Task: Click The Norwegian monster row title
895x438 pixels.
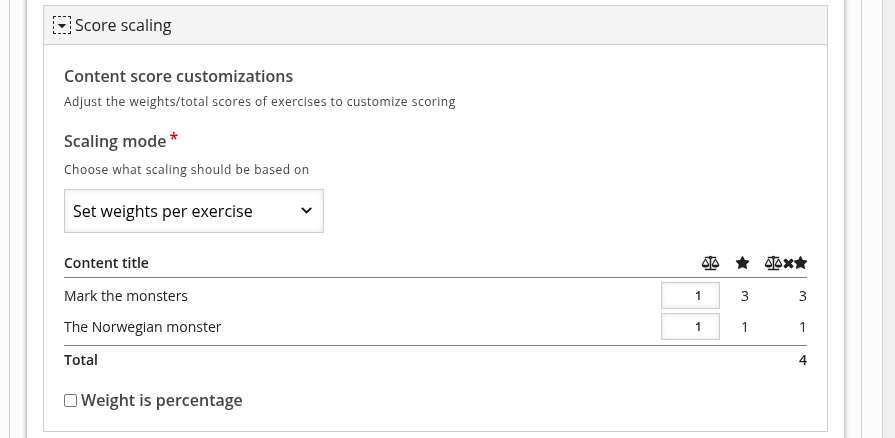Action: pyautogui.click(x=142, y=327)
